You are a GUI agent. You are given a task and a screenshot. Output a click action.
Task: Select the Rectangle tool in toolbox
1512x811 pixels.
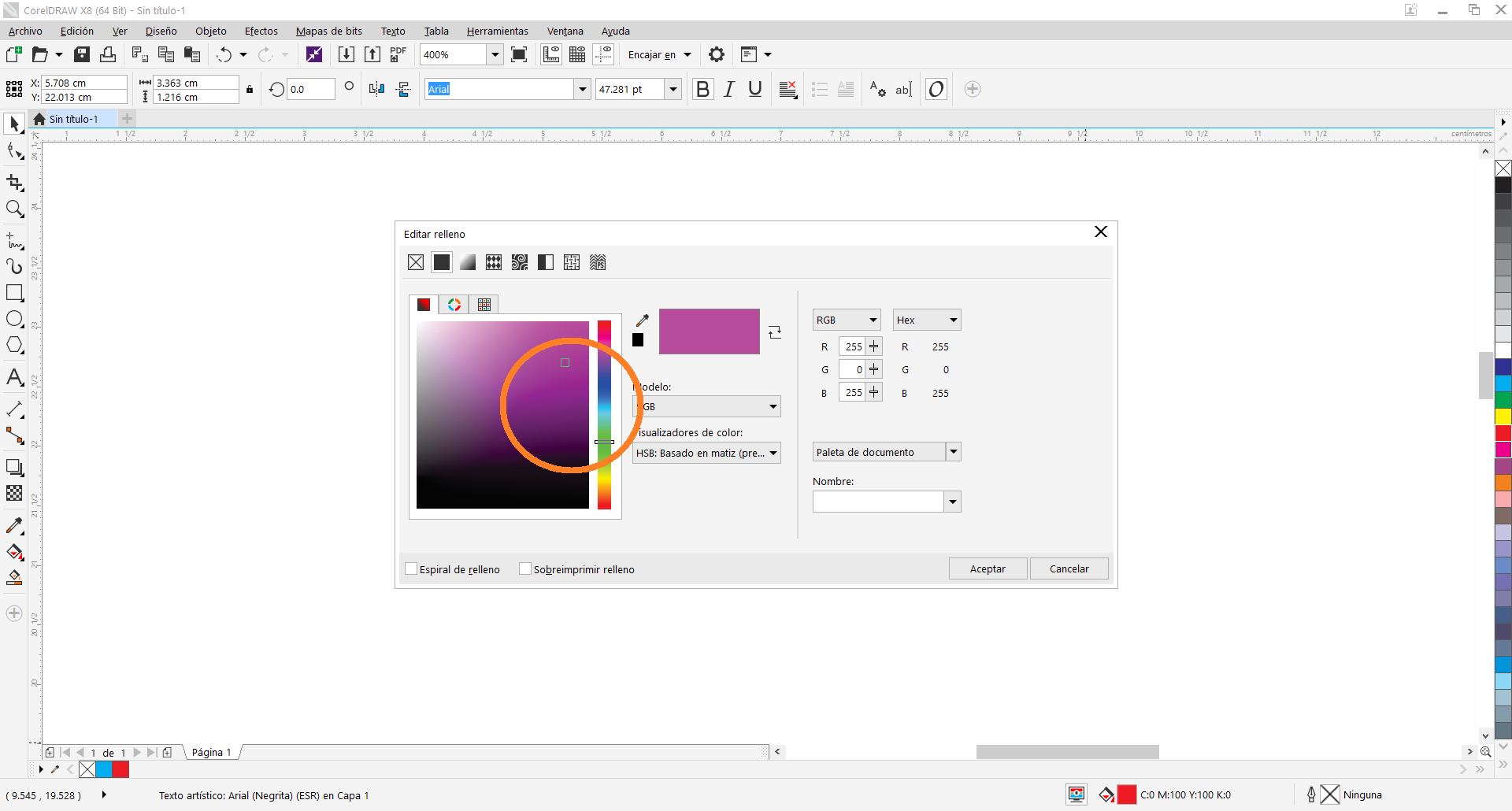(14, 293)
